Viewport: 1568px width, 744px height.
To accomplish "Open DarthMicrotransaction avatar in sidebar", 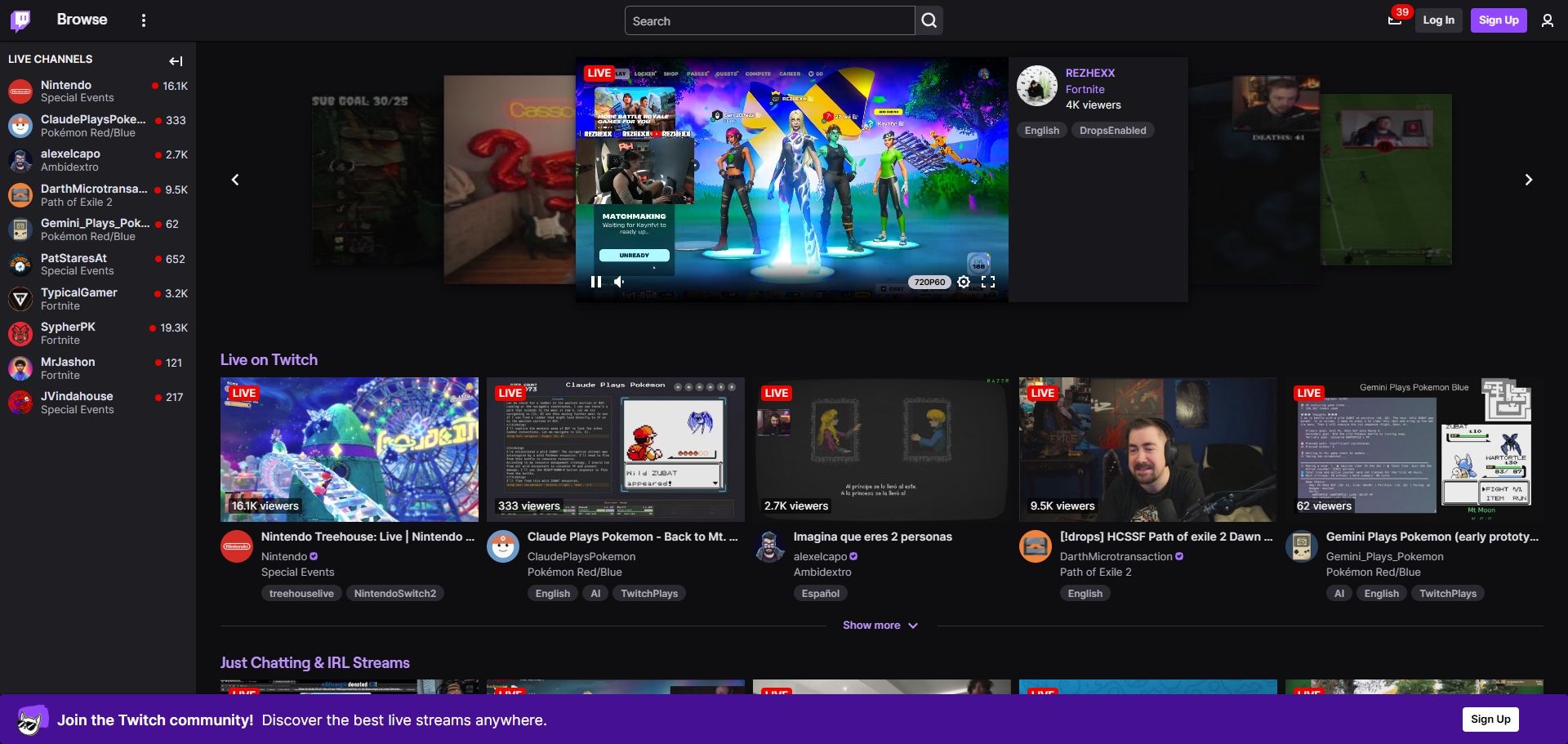I will click(x=20, y=194).
